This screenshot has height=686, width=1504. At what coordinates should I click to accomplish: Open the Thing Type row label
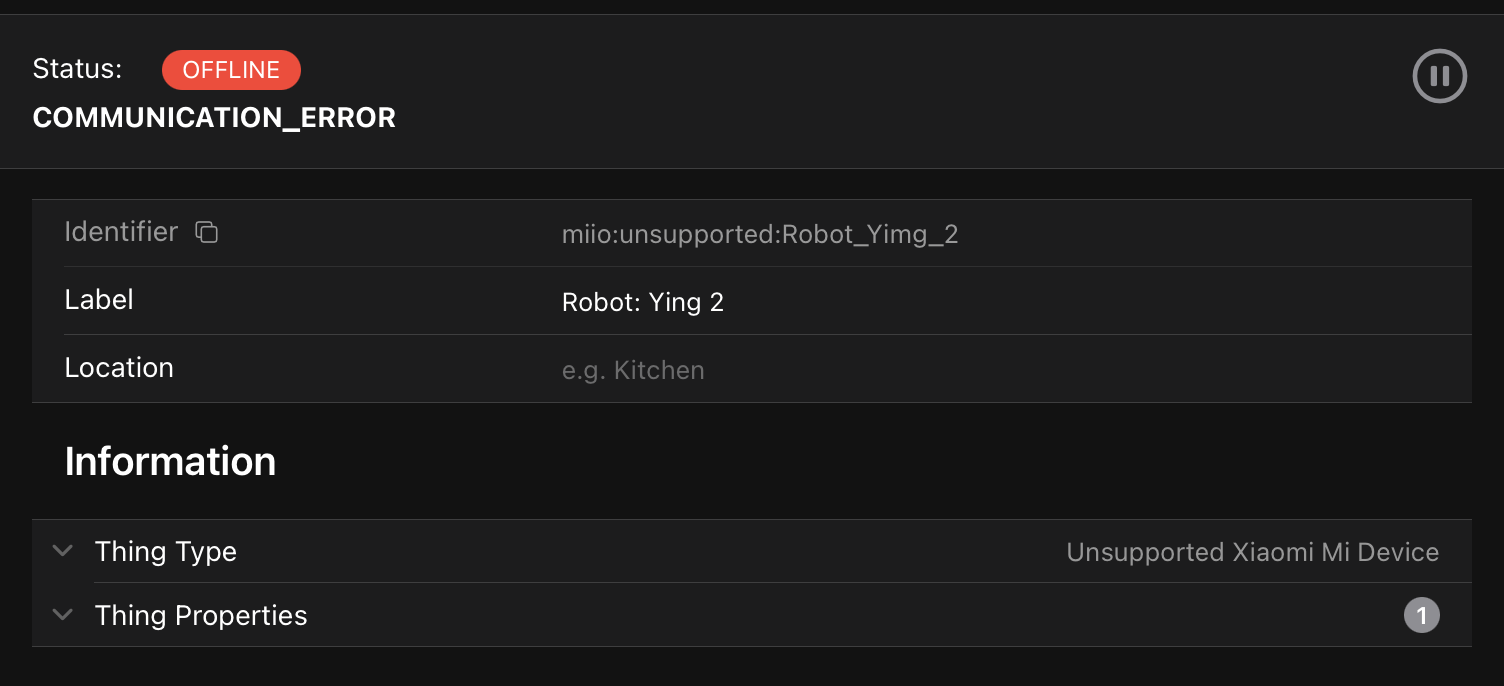(x=165, y=552)
